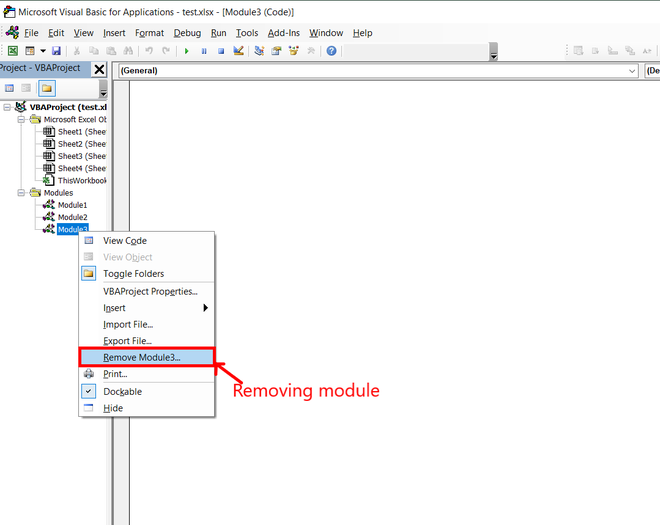Toggle Design Mode icon in toolbar

click(238, 51)
